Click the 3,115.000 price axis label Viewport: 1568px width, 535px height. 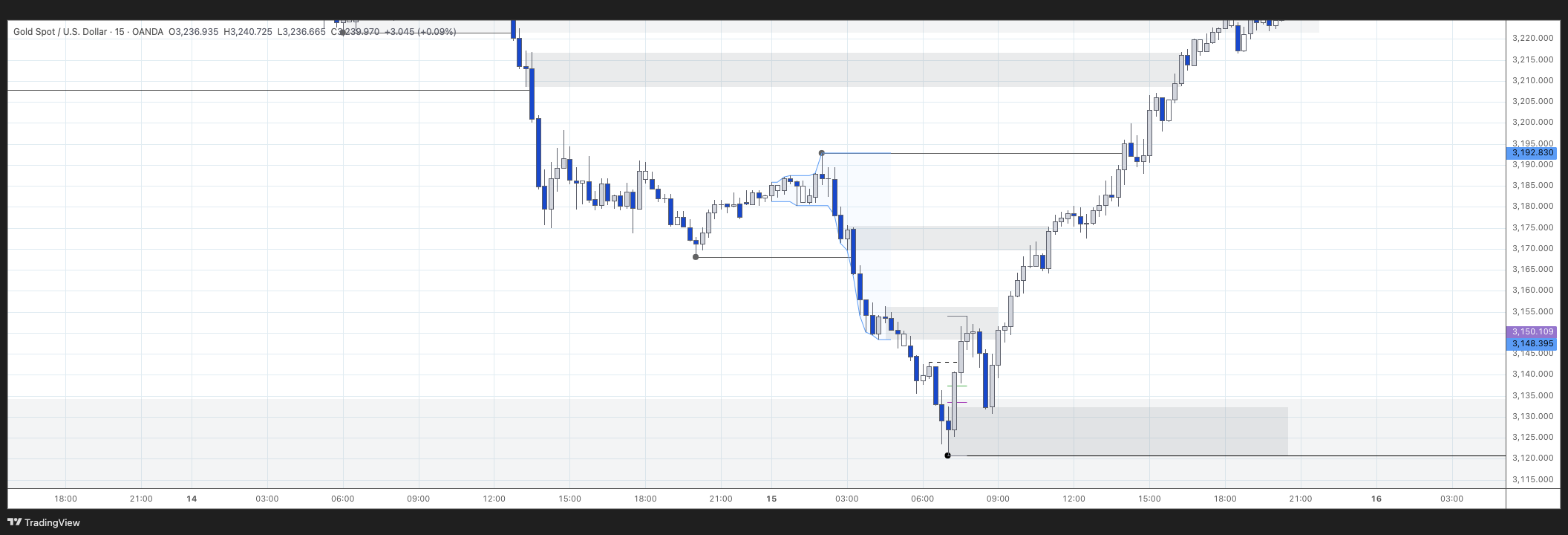(1532, 479)
